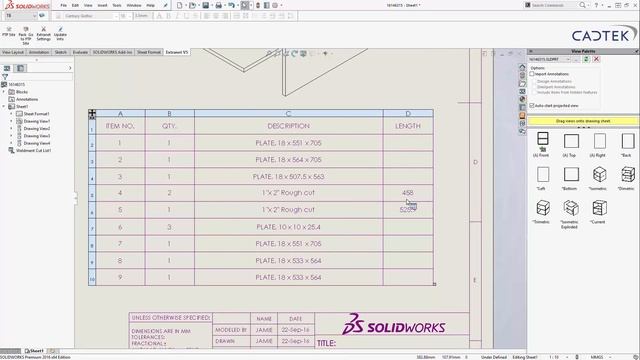
Task: Collapse the Sheet1 tree node
Action: (4, 107)
